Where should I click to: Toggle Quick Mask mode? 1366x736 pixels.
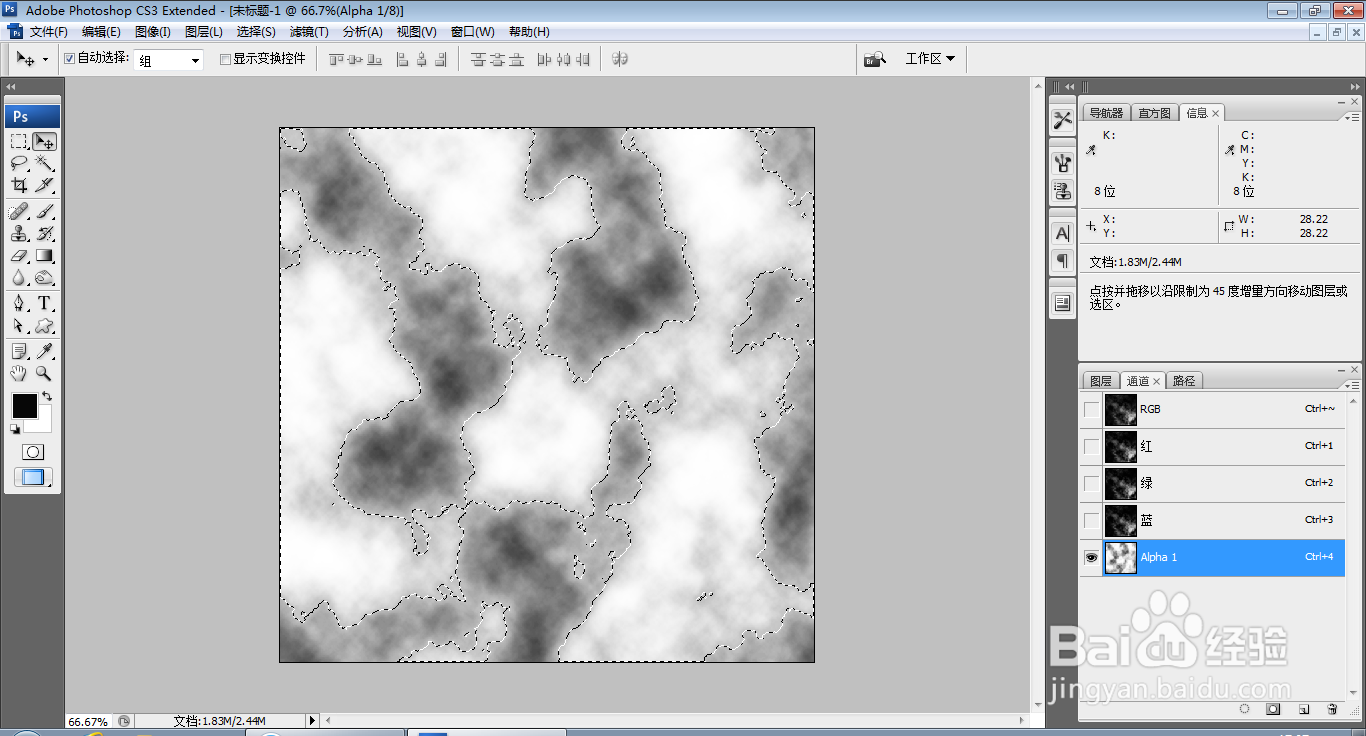[33, 452]
